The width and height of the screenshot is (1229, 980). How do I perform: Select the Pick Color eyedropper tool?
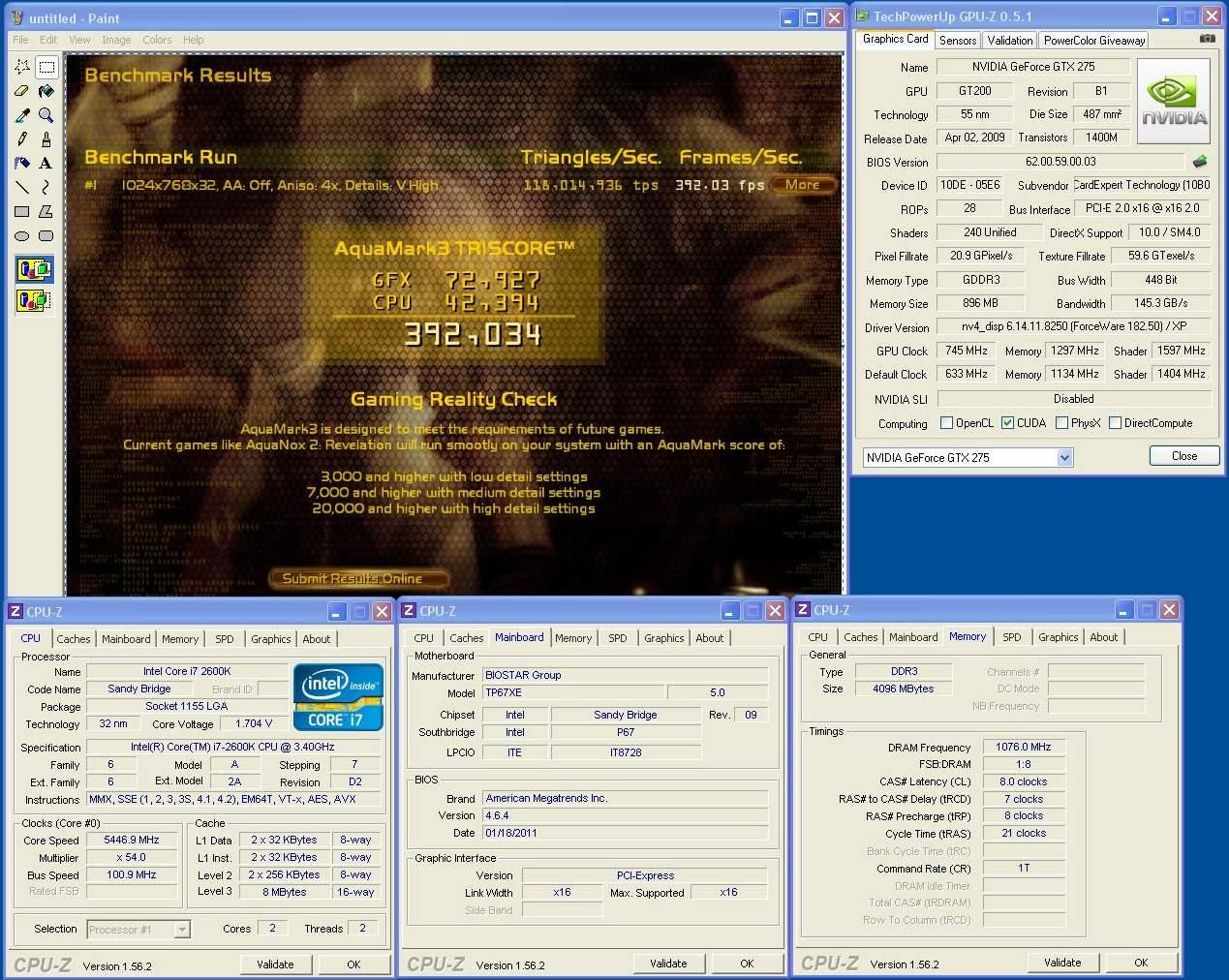pos(22,115)
